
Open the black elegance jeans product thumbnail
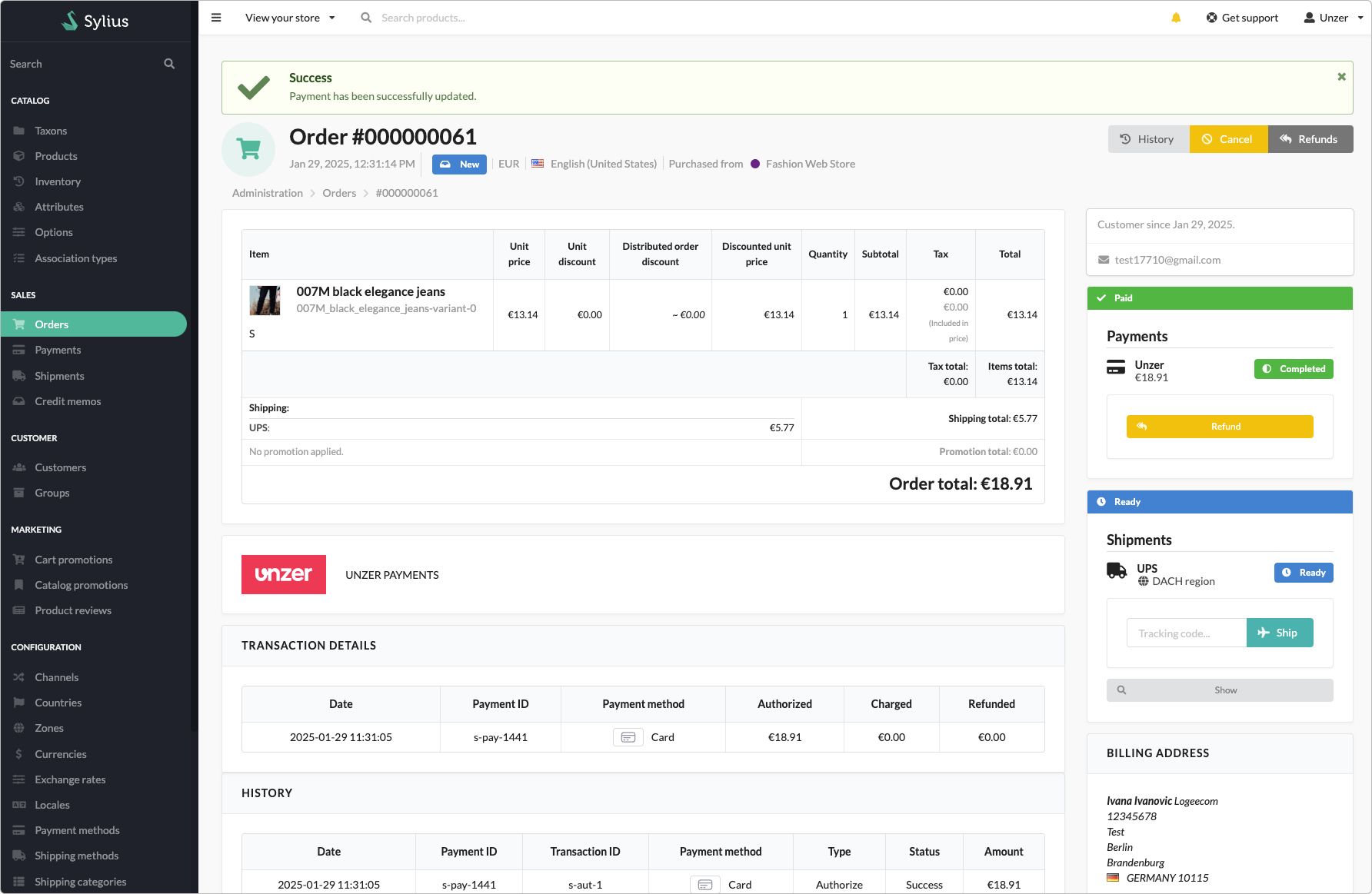pos(265,301)
